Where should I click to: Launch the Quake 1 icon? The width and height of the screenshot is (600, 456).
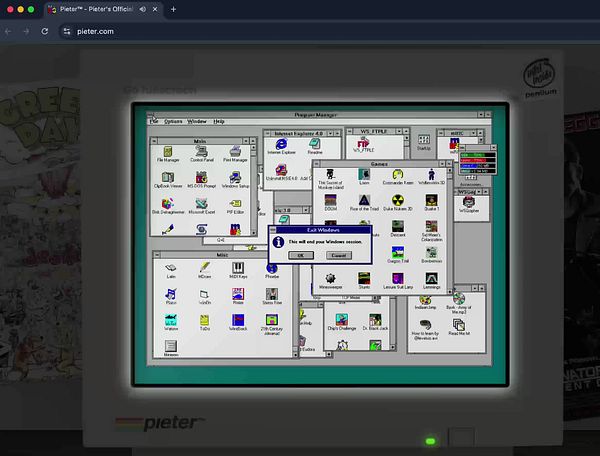431,203
